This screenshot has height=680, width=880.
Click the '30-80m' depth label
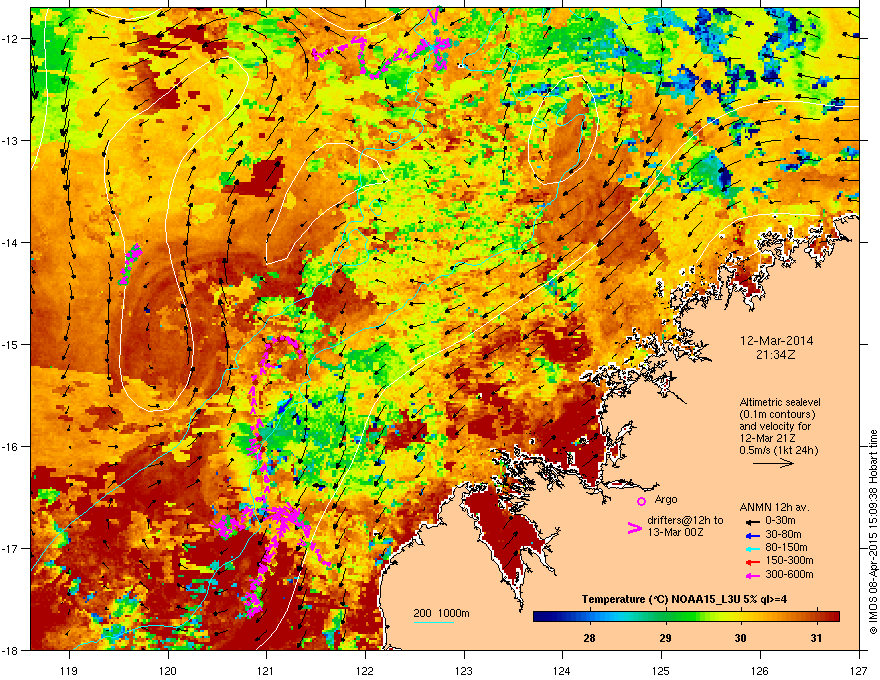tap(783, 535)
